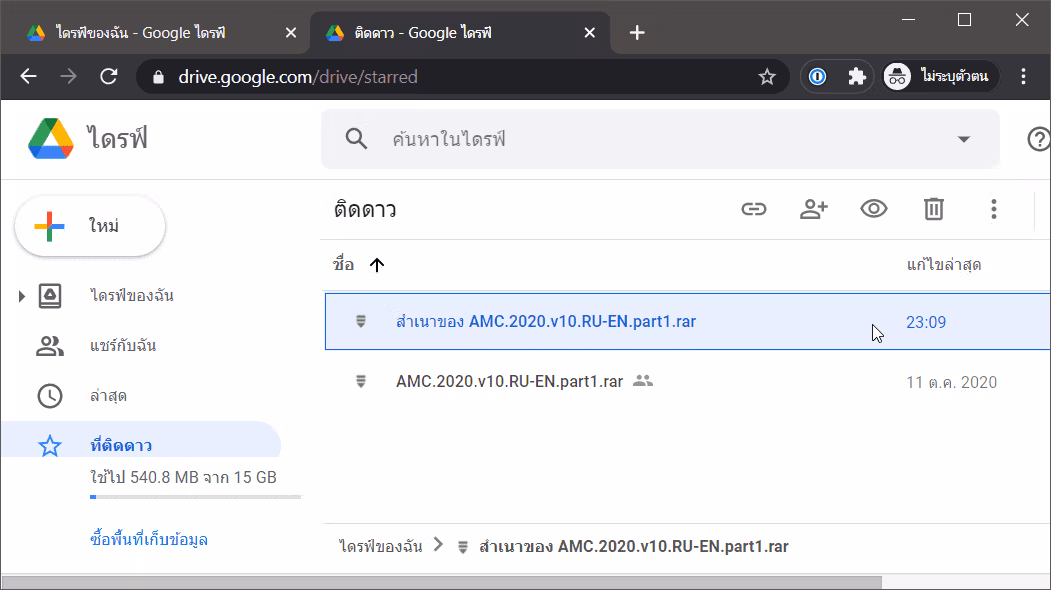The image size is (1051, 590).
Task: Expand search options dropdown arrow
Action: coord(963,139)
